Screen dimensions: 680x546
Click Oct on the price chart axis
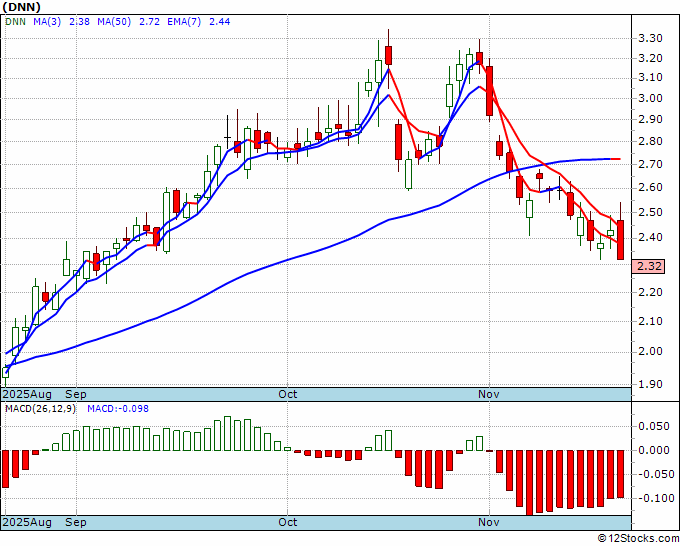point(288,394)
